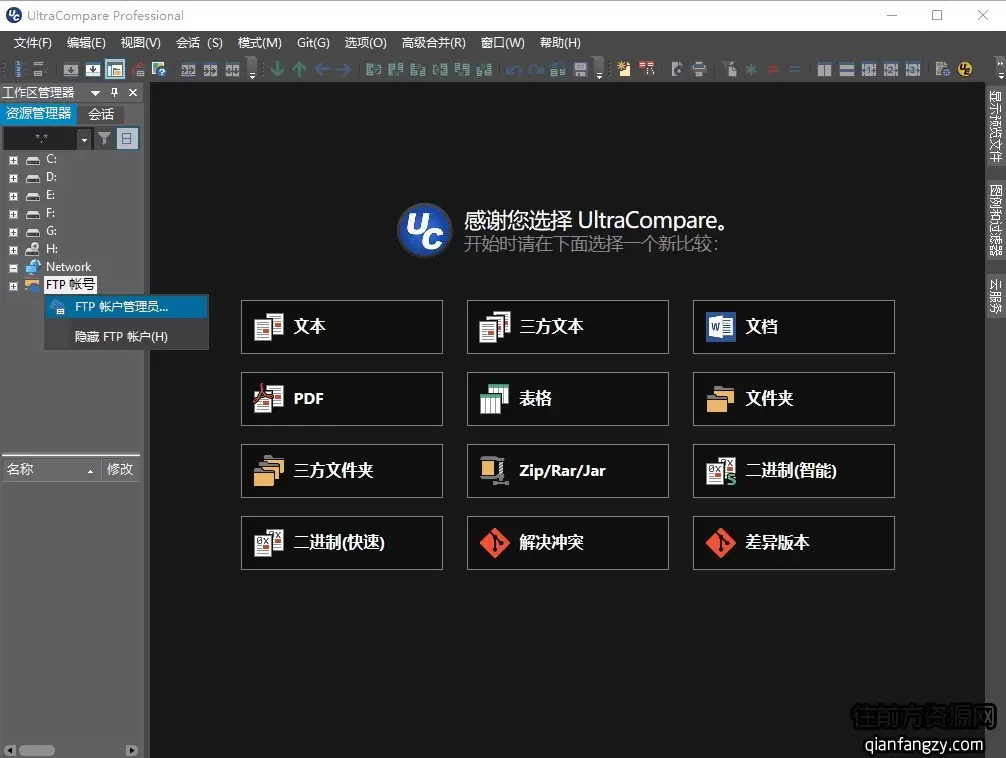Screen dimensions: 1006x758
Task: Start a 文件夹 folder comparison
Action: (794, 399)
